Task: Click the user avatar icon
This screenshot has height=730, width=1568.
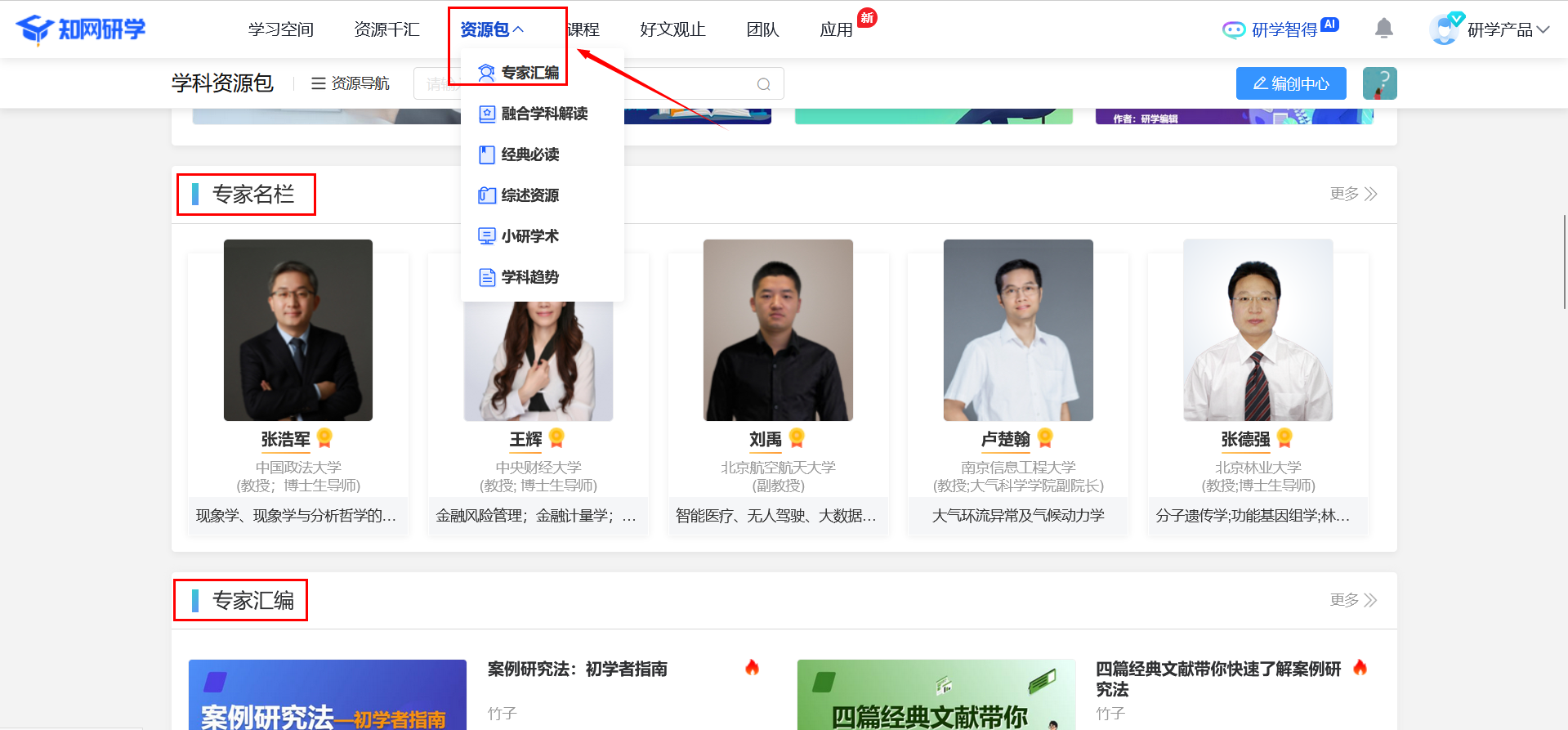Action: pos(1444,29)
